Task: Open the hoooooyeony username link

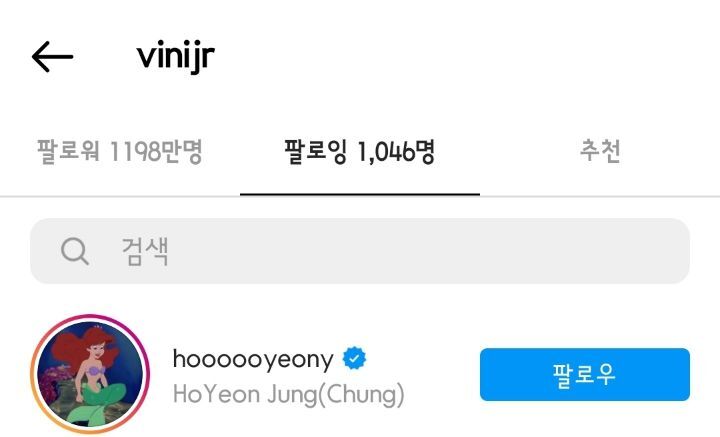Action: (x=253, y=359)
